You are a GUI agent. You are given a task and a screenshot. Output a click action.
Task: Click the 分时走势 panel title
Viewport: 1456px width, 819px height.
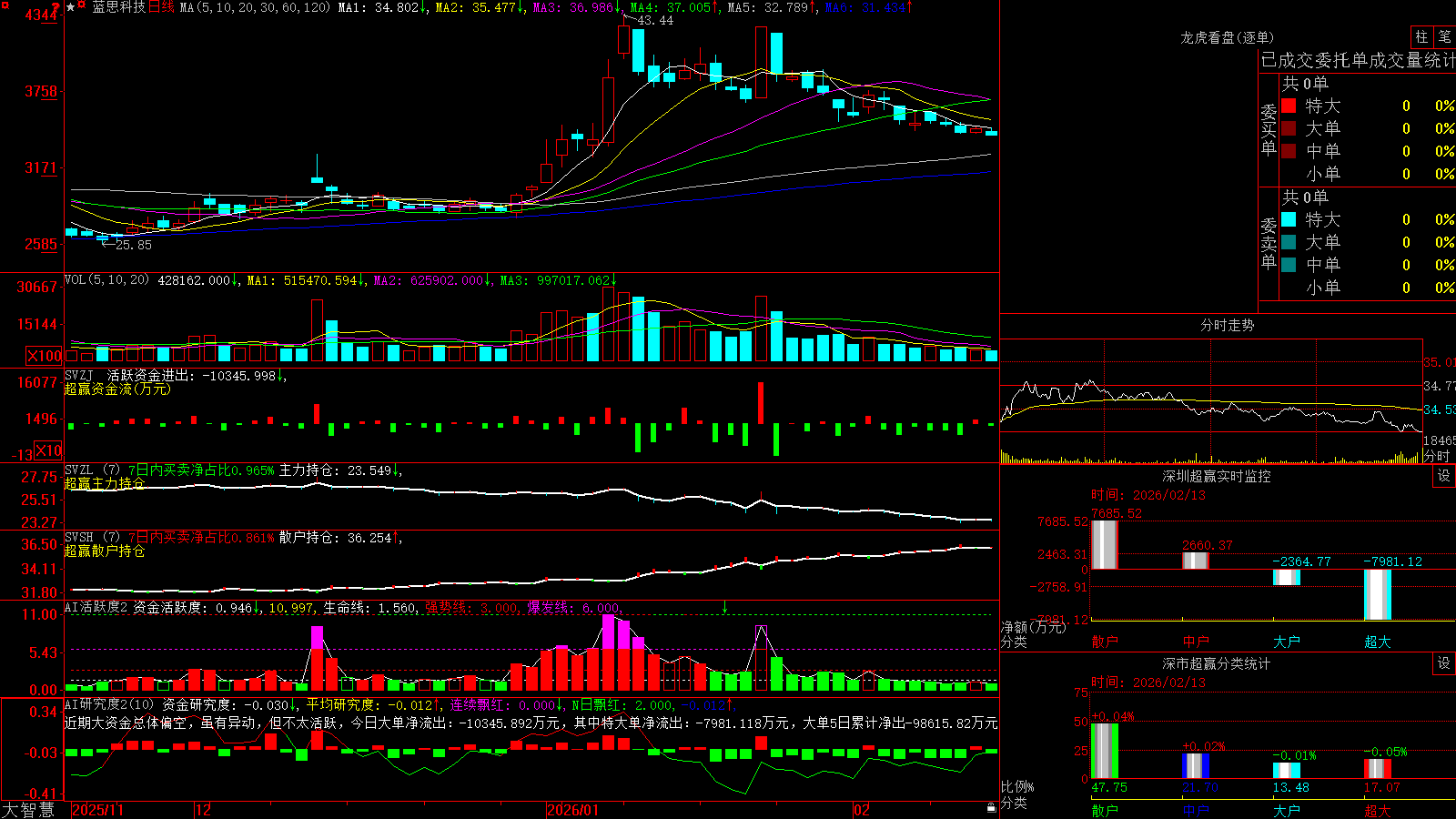pos(1227,325)
